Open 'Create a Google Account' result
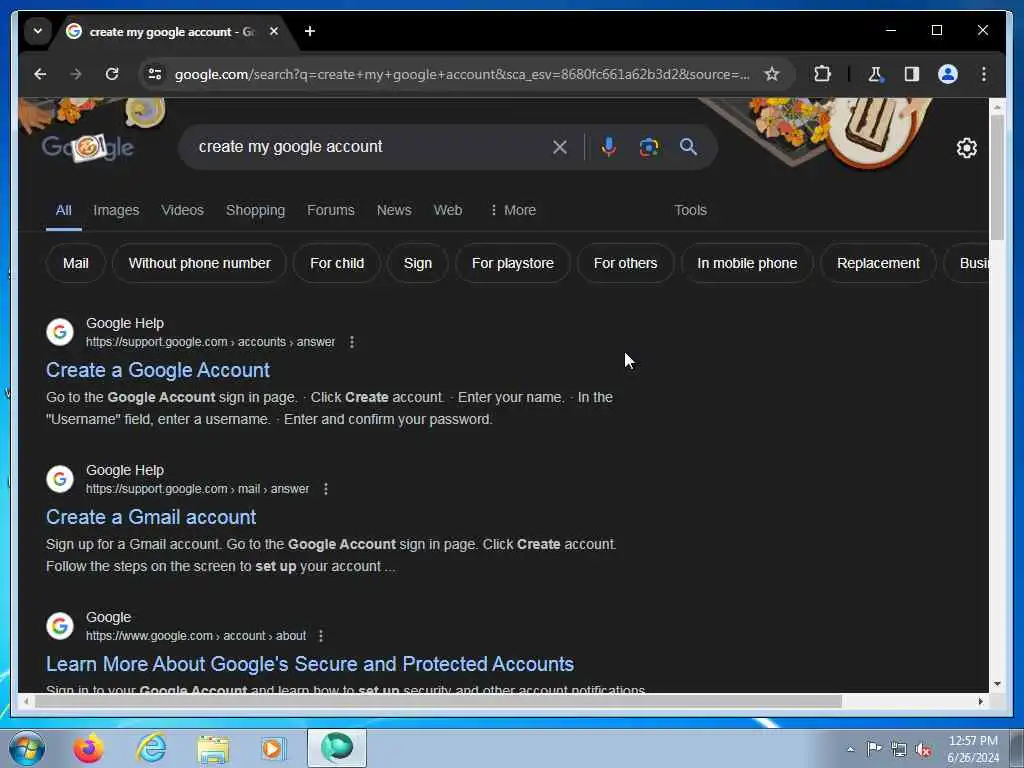Screen dimensions: 1024x768 click(x=157, y=370)
